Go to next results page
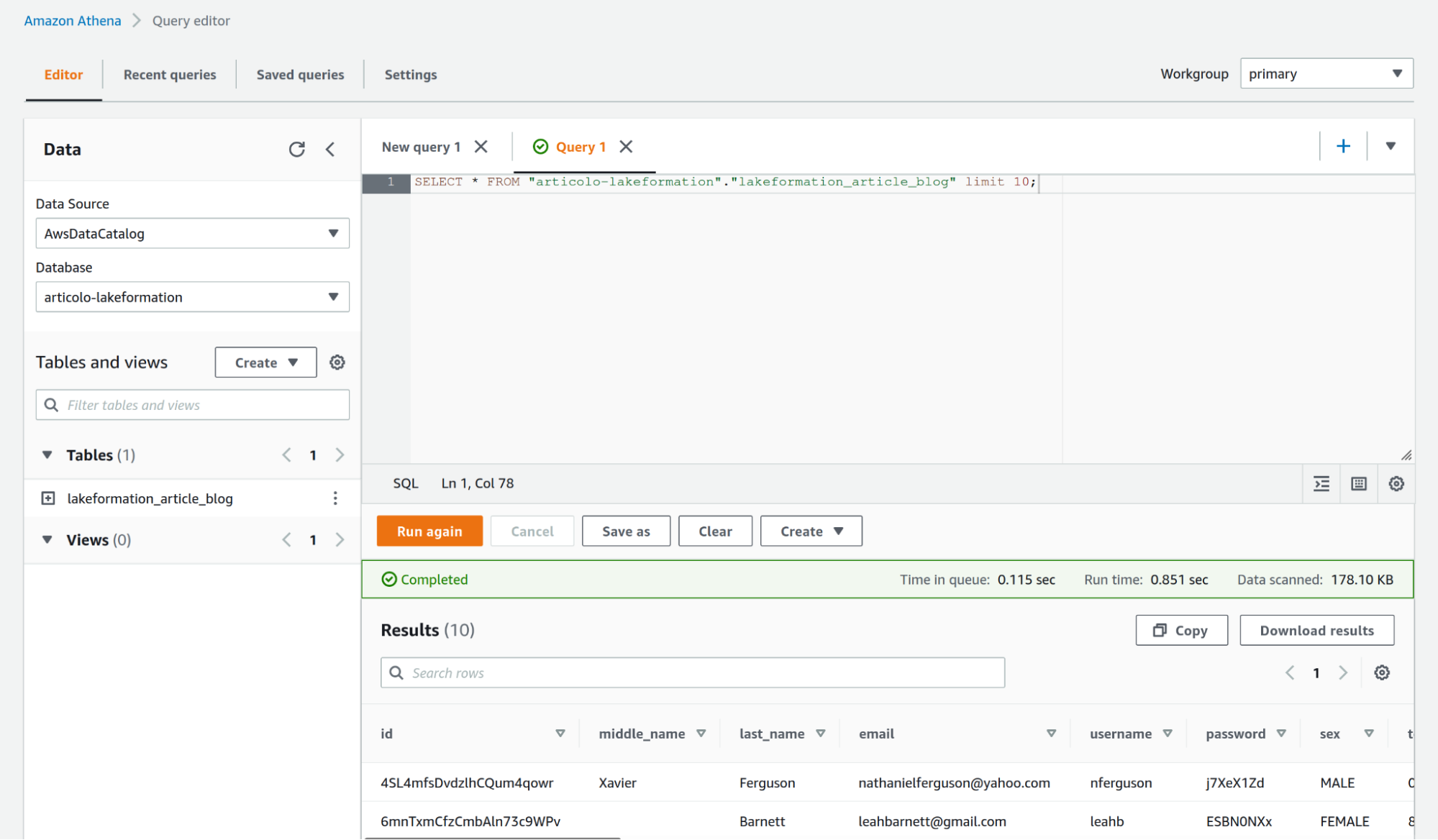Image resolution: width=1438 pixels, height=840 pixels. (1343, 672)
